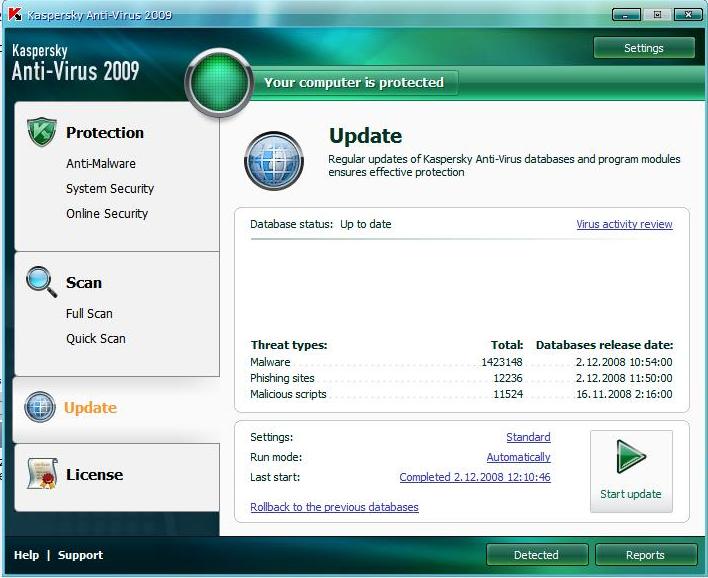Minimize the Kaspersky window

(x=626, y=14)
